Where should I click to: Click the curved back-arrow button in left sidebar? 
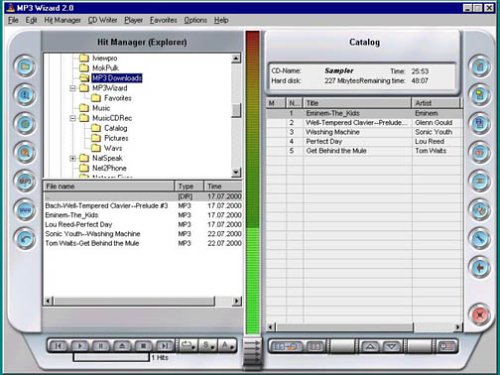25,239
